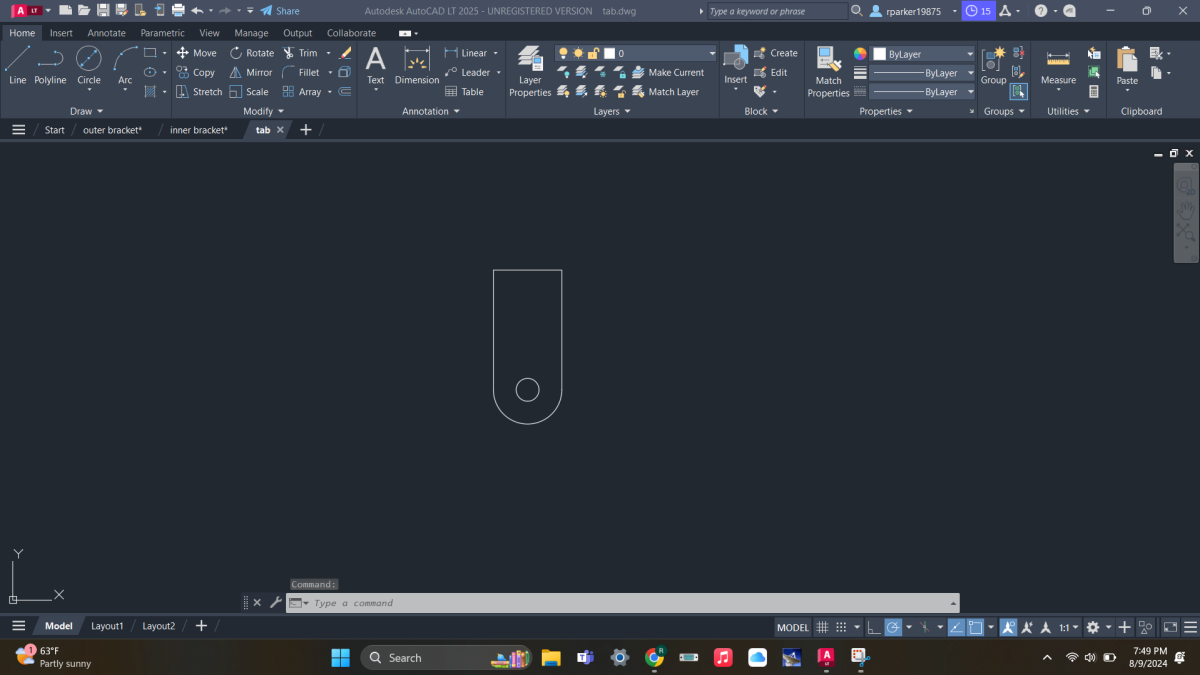Screen dimensions: 1200x675
Task: Open the annotation scale 1:1 dropdown
Action: click(x=1069, y=627)
